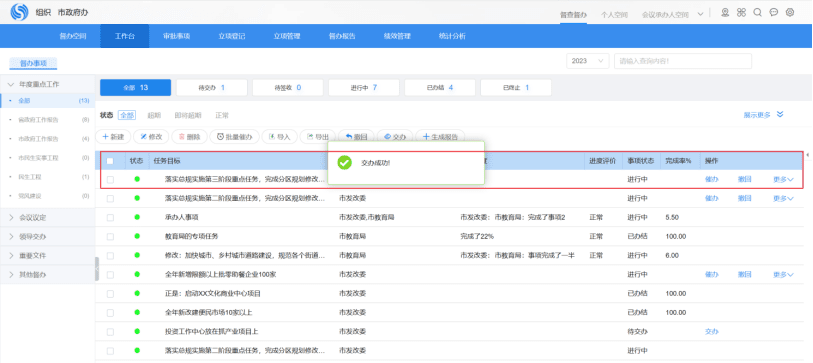
Task: Click the 新建 toolbar button with plus icon
Action: [113, 137]
